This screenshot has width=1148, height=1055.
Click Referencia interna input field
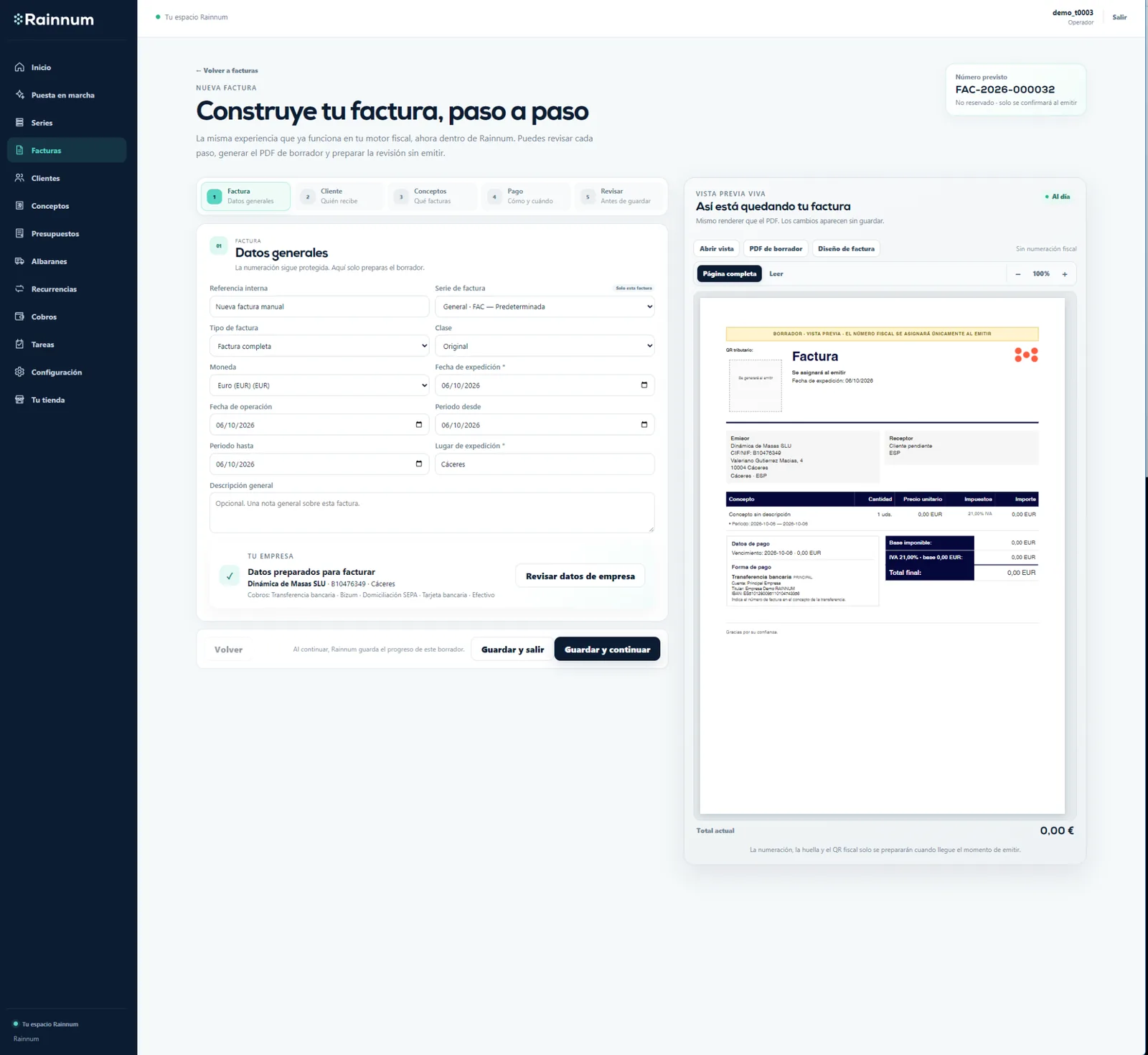[x=319, y=306]
